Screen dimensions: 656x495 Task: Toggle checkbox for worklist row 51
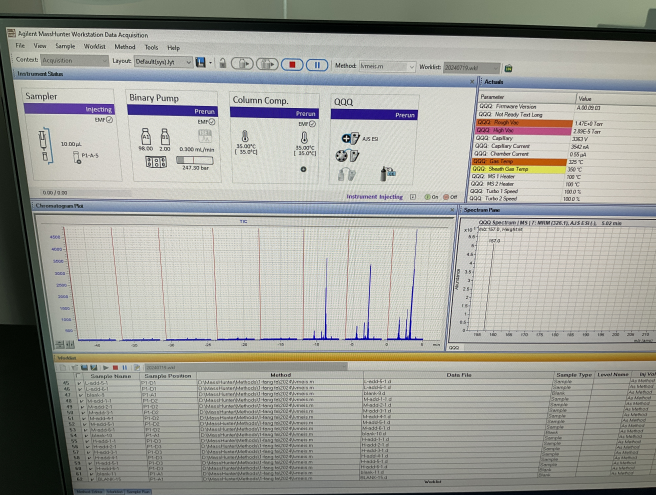(x=83, y=418)
